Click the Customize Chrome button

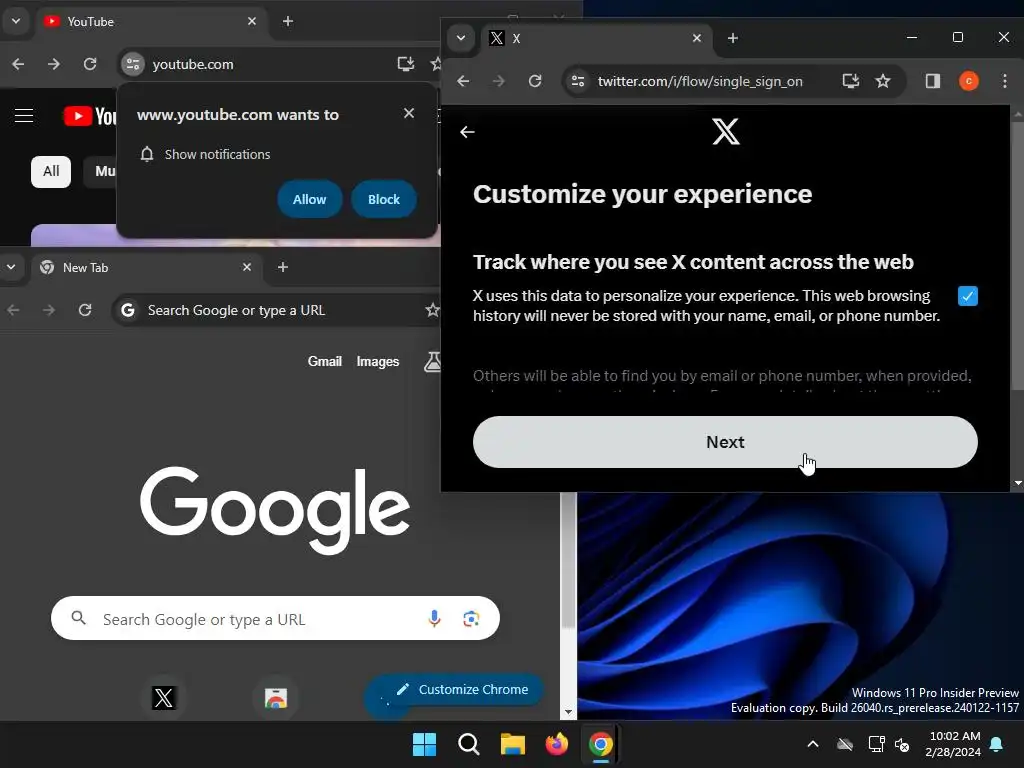(462, 690)
